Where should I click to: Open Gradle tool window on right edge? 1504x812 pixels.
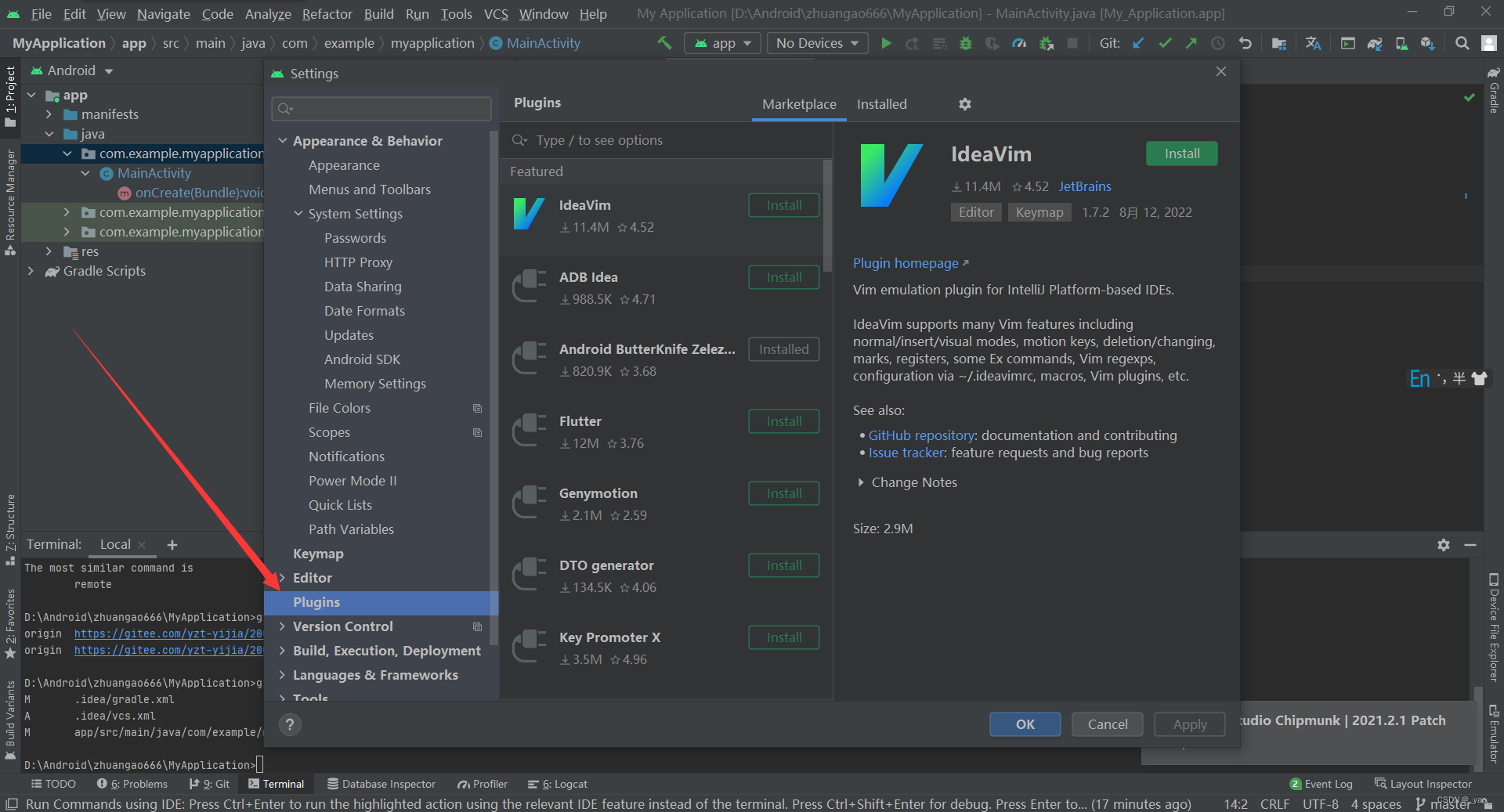click(1494, 90)
